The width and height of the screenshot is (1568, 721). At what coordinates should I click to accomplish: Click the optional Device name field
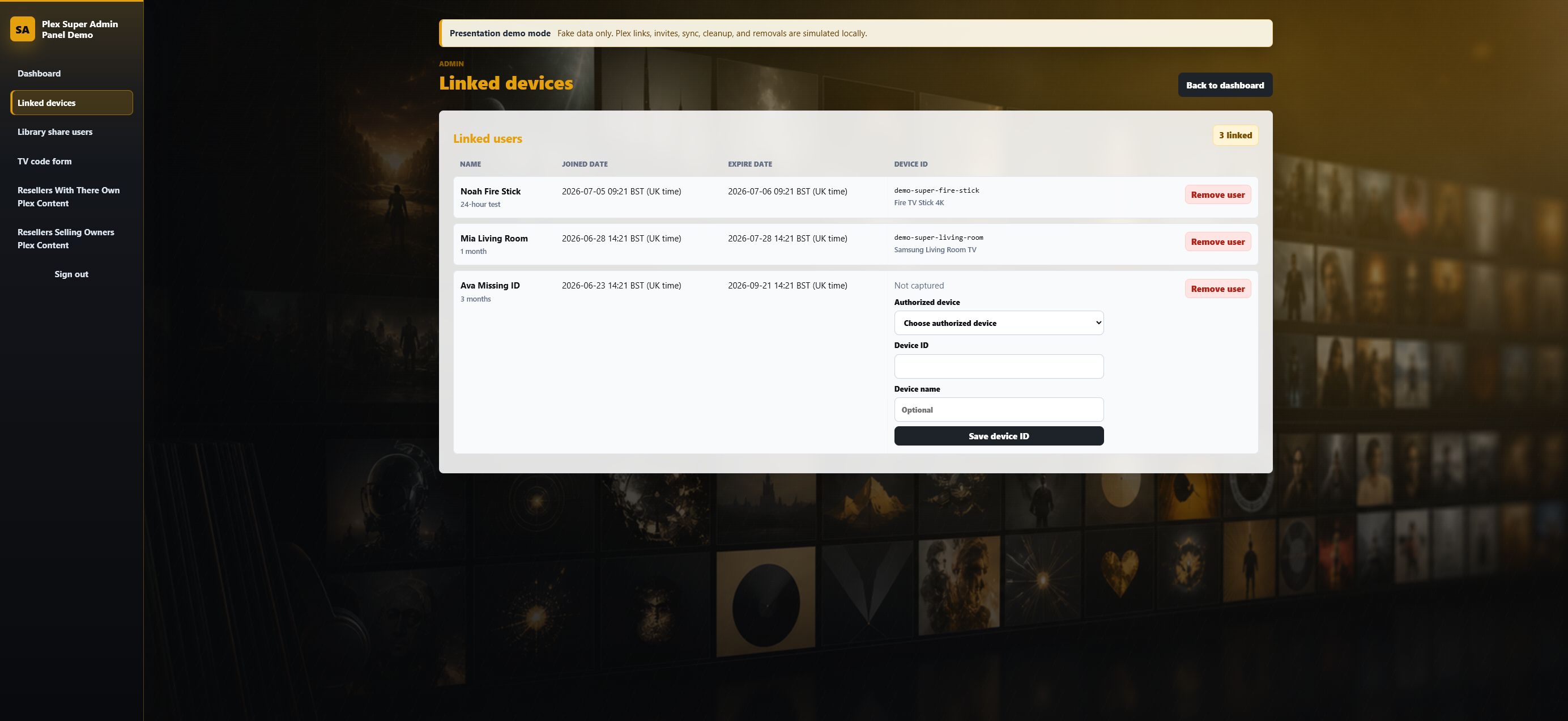pyautogui.click(x=998, y=409)
